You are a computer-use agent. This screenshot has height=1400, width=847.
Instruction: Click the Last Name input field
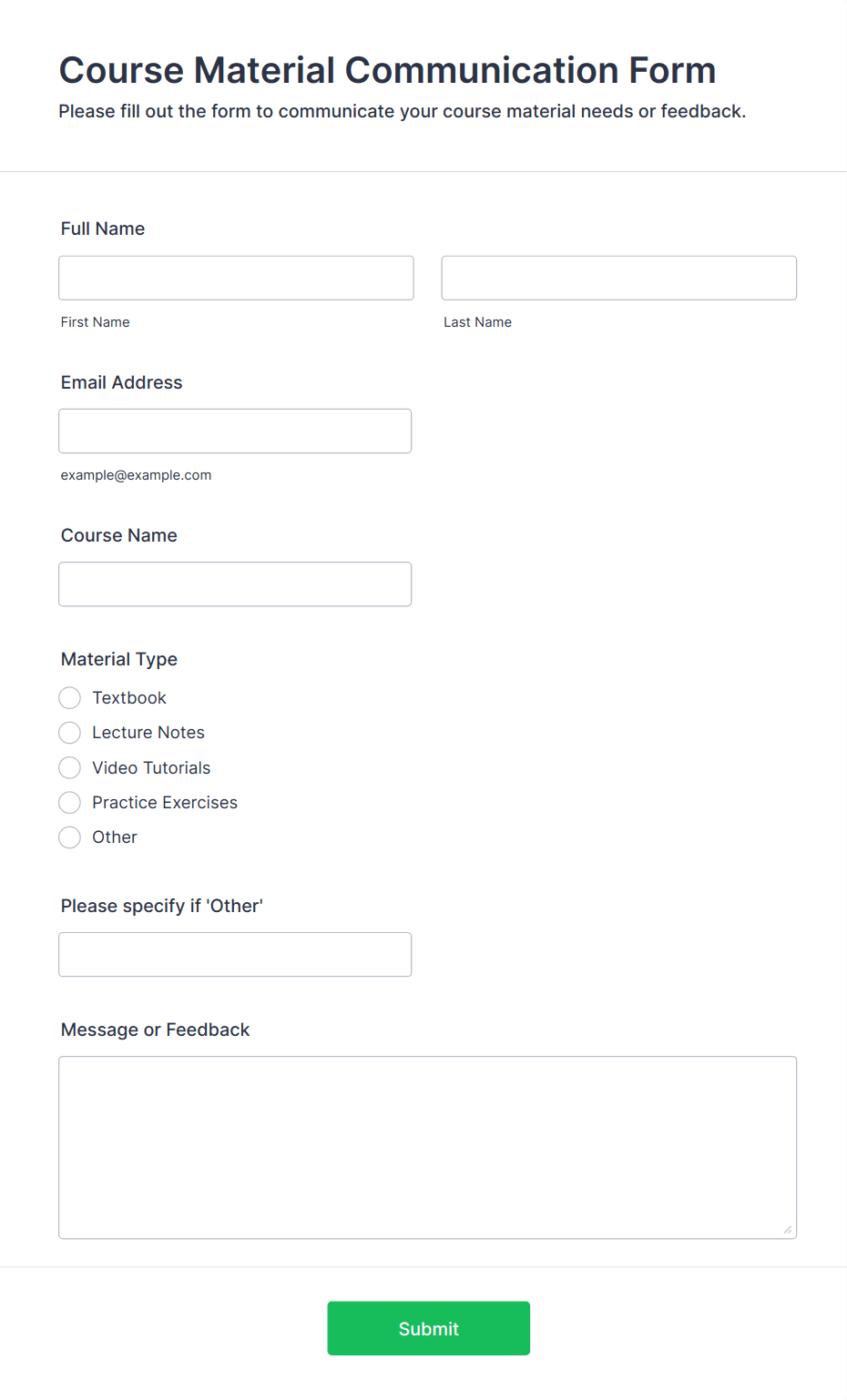click(x=619, y=278)
